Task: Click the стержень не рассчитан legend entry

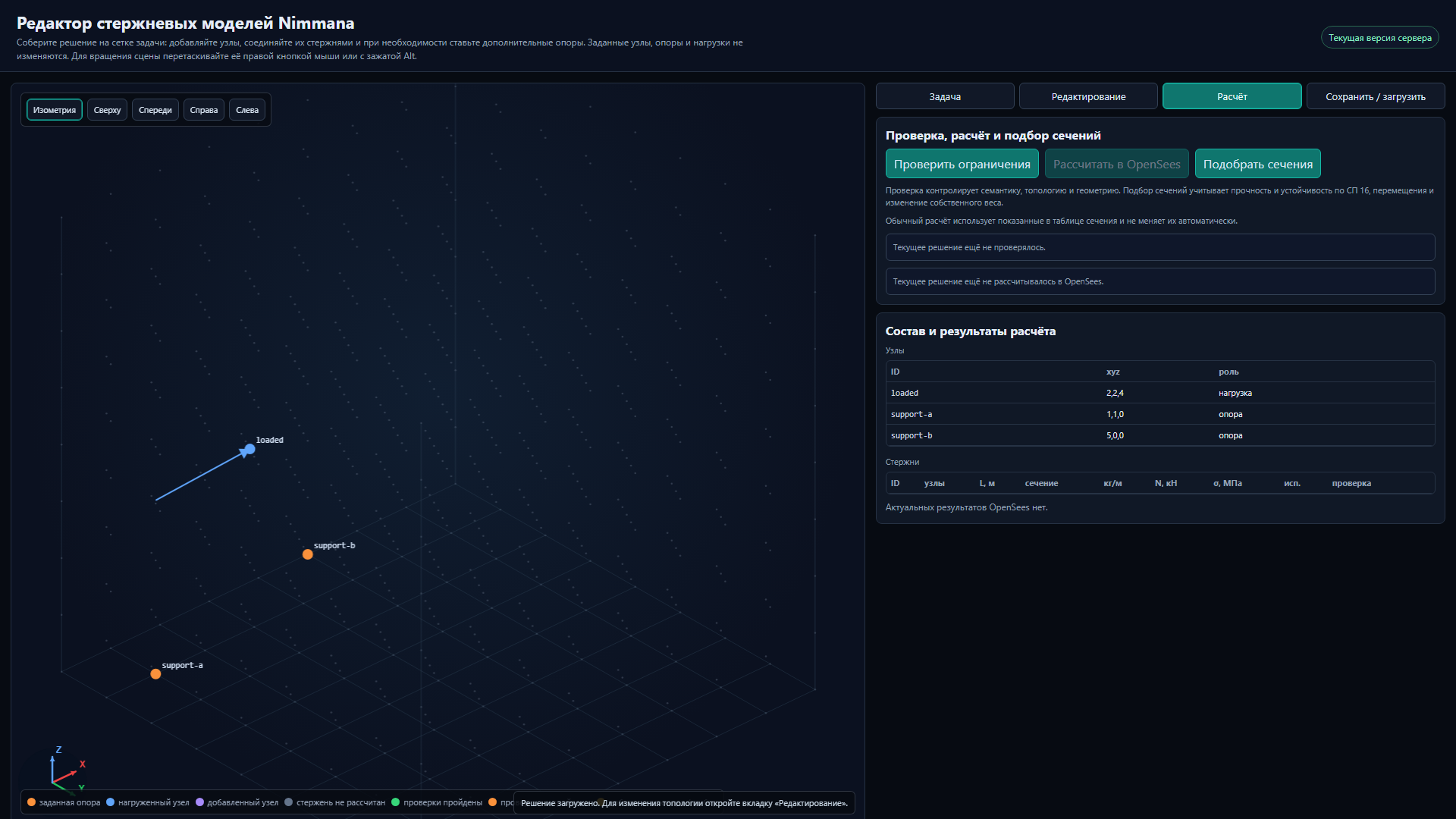Action: click(334, 802)
